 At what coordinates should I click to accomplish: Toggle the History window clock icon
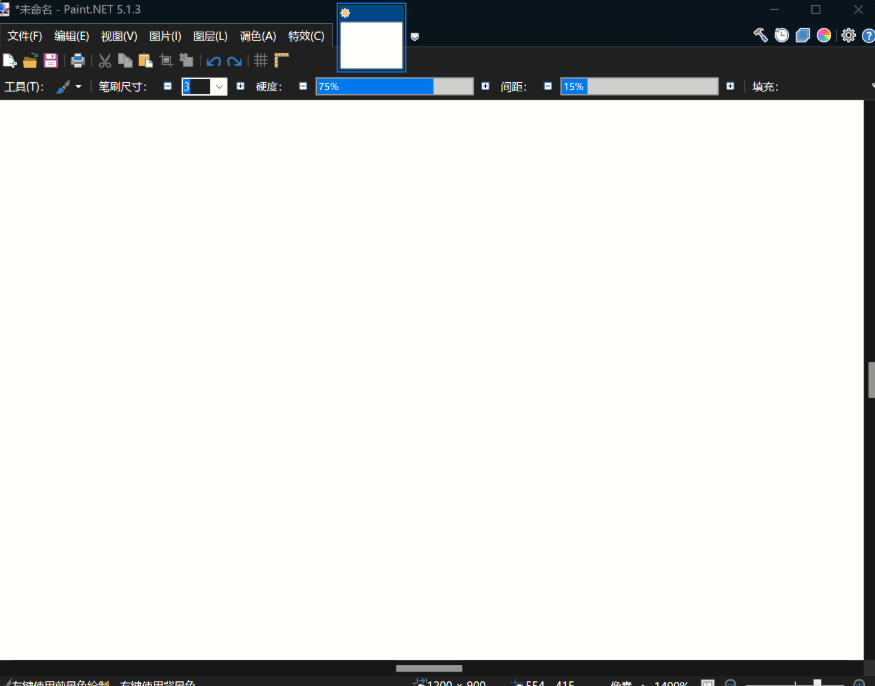[x=781, y=35]
